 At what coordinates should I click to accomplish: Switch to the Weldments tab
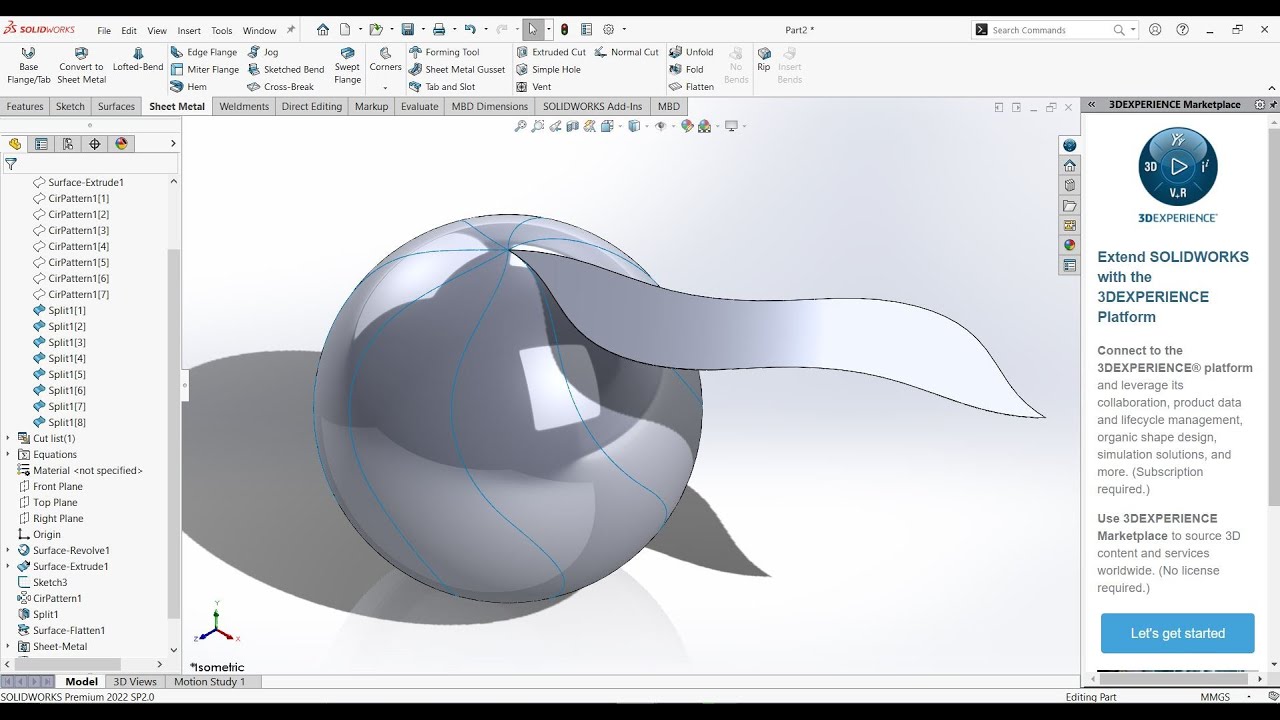244,106
